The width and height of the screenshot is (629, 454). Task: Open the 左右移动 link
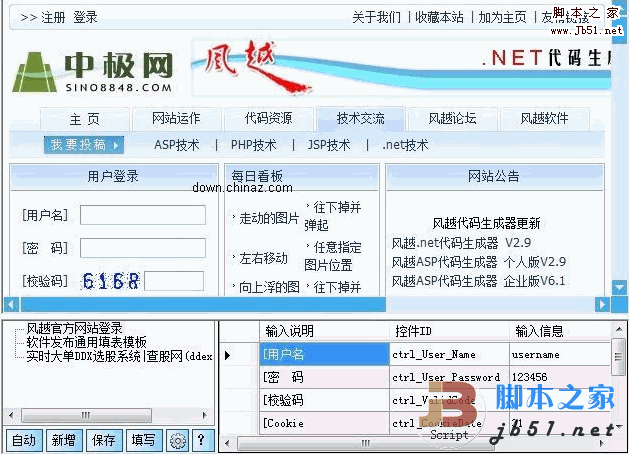coord(263,258)
